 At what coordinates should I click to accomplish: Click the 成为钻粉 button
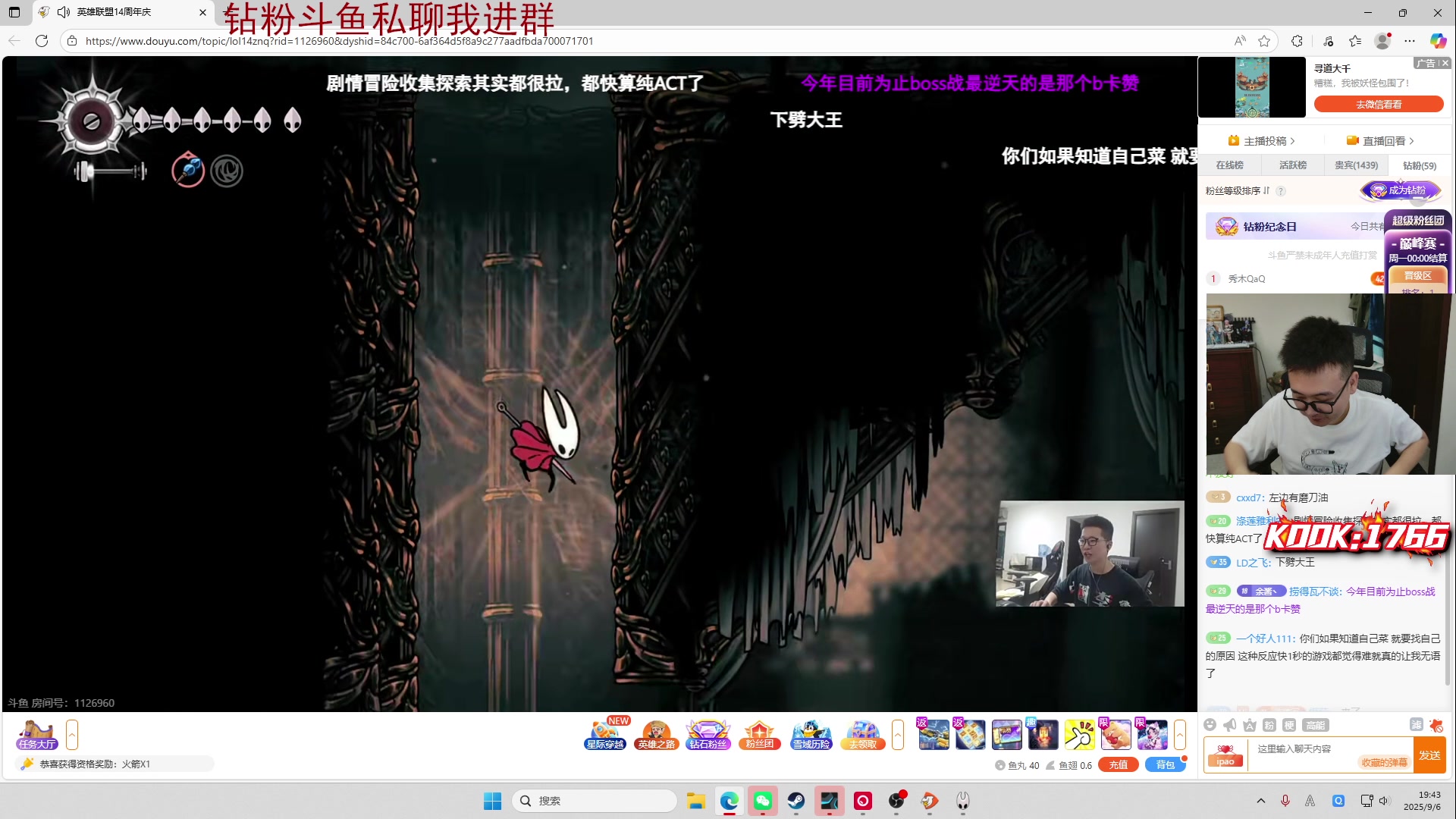(1401, 190)
